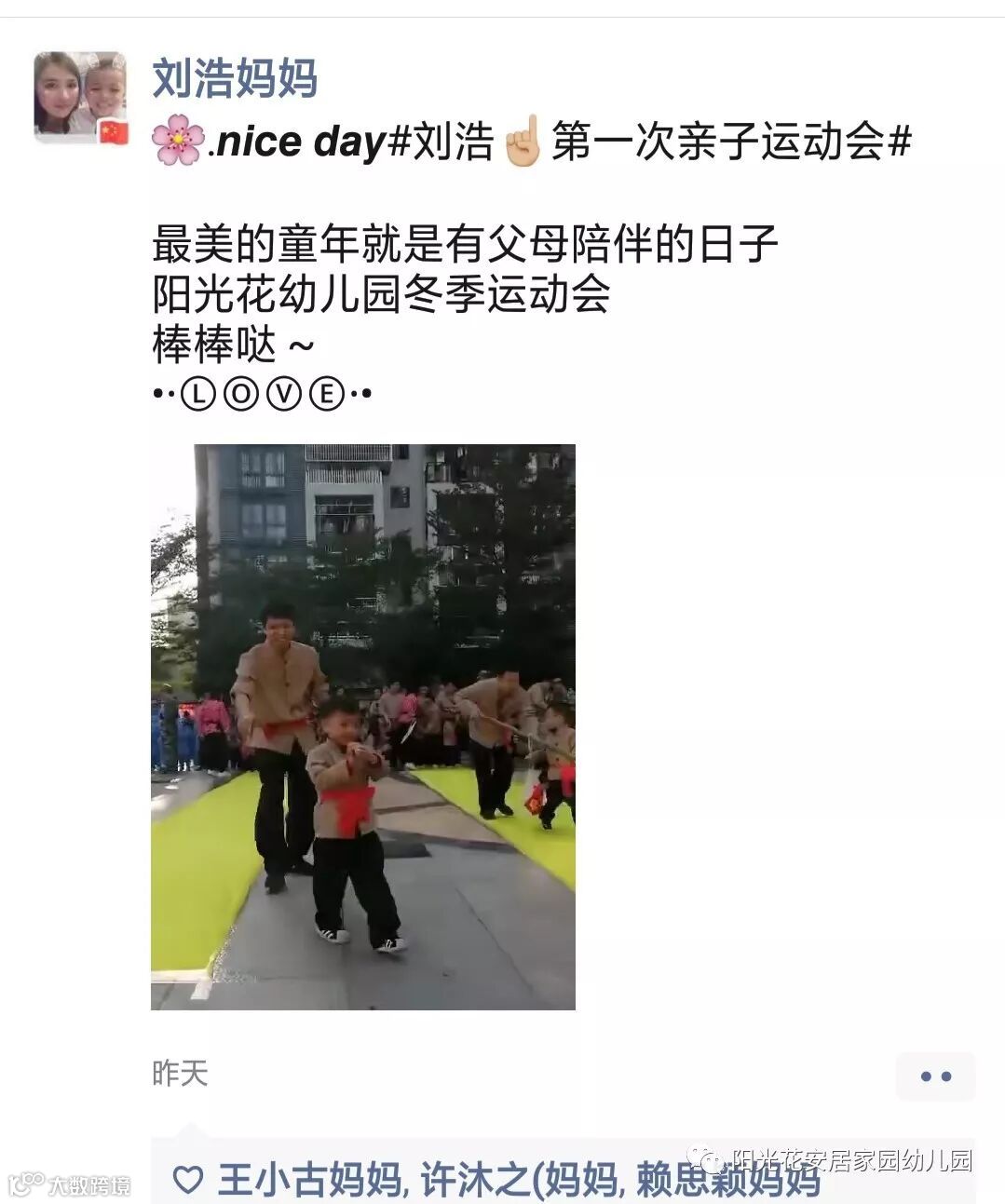Open 王小古妈妈's profile from likes
Image resolution: width=1005 pixels, height=1204 pixels.
[308, 1180]
